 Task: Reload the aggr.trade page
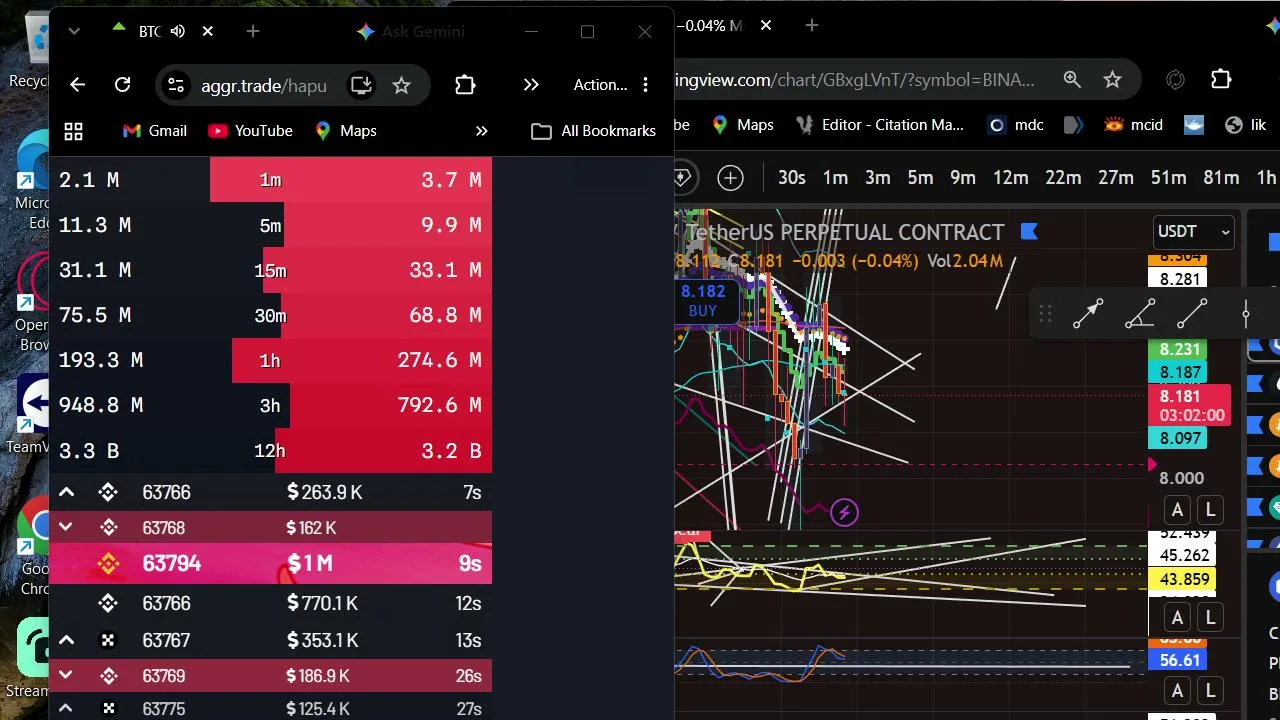point(122,85)
